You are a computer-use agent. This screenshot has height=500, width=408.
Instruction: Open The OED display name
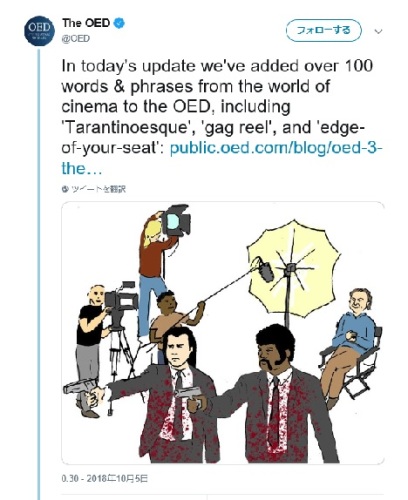point(86,23)
